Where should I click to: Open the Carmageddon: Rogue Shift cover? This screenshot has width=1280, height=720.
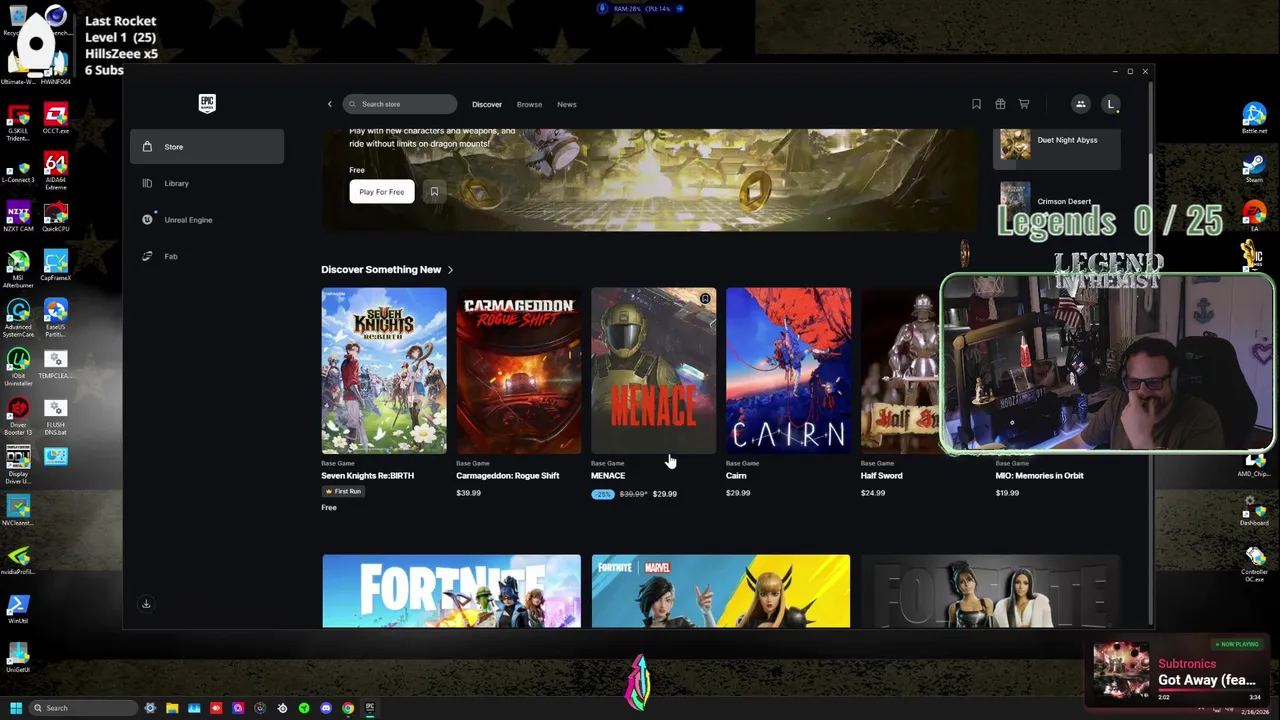519,371
